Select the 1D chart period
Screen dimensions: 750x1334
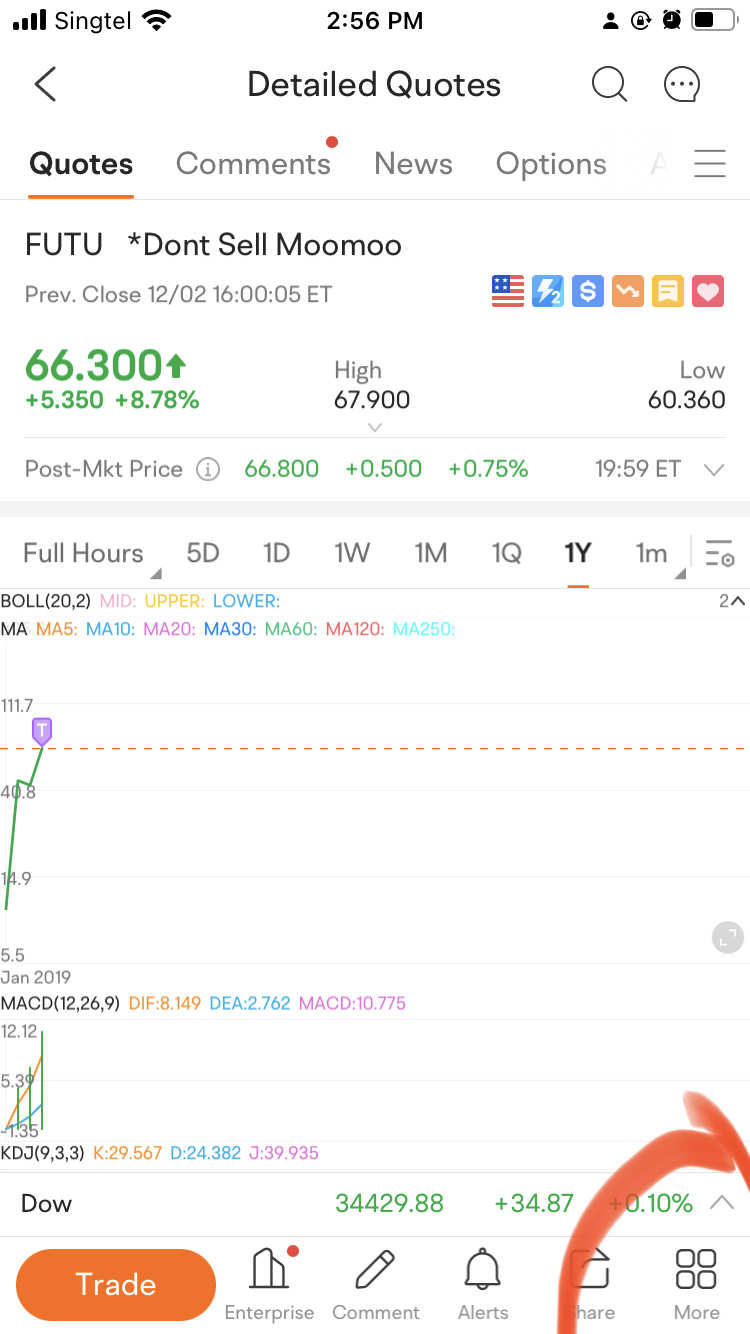tap(276, 553)
